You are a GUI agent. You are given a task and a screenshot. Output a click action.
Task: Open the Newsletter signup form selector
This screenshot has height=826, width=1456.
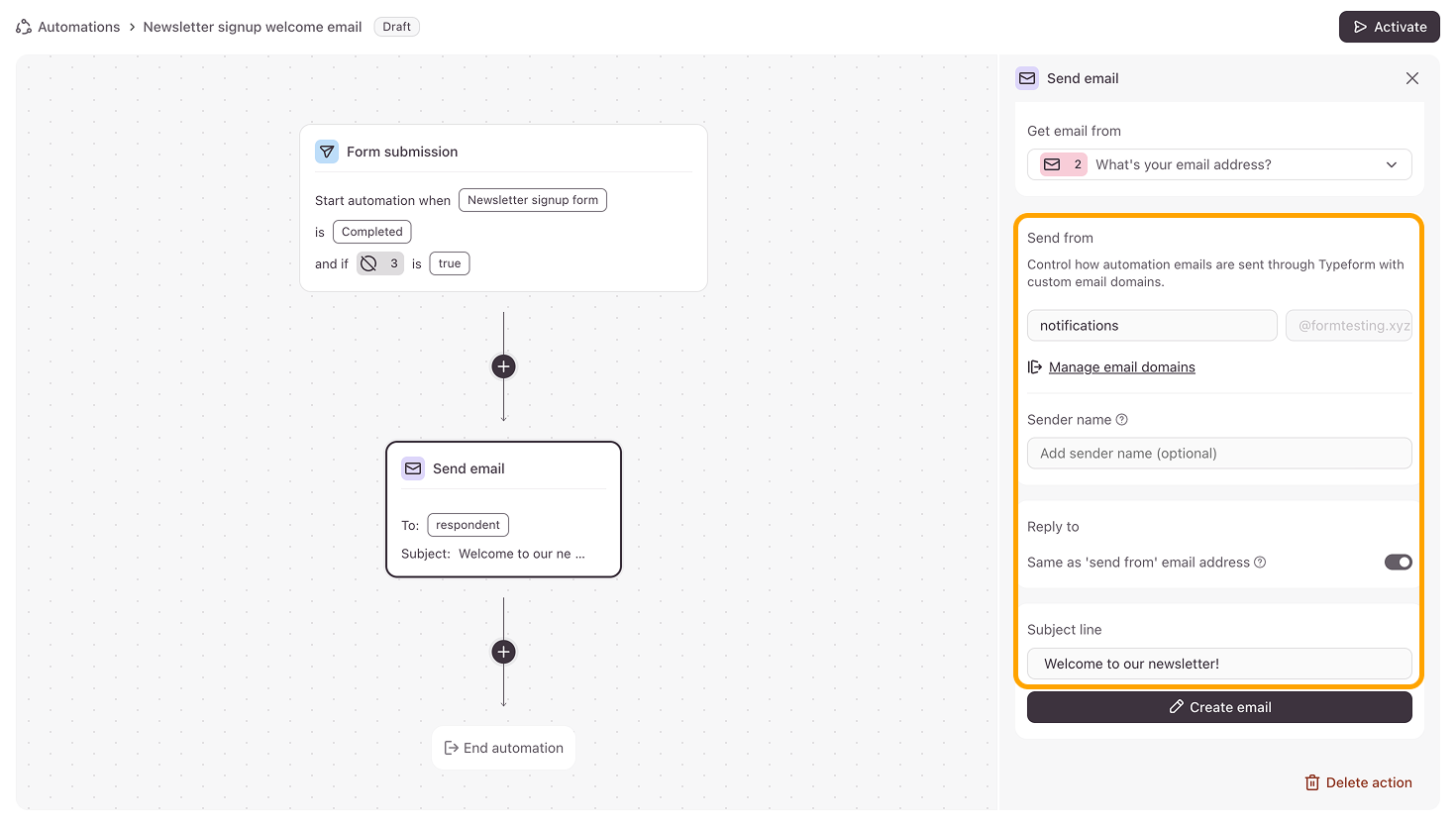click(x=533, y=200)
